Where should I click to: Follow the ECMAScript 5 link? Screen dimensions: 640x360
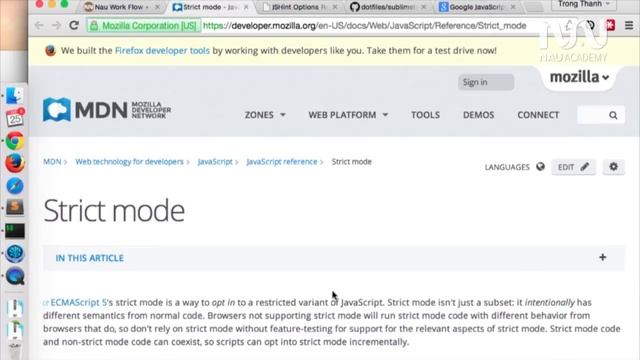78,302
